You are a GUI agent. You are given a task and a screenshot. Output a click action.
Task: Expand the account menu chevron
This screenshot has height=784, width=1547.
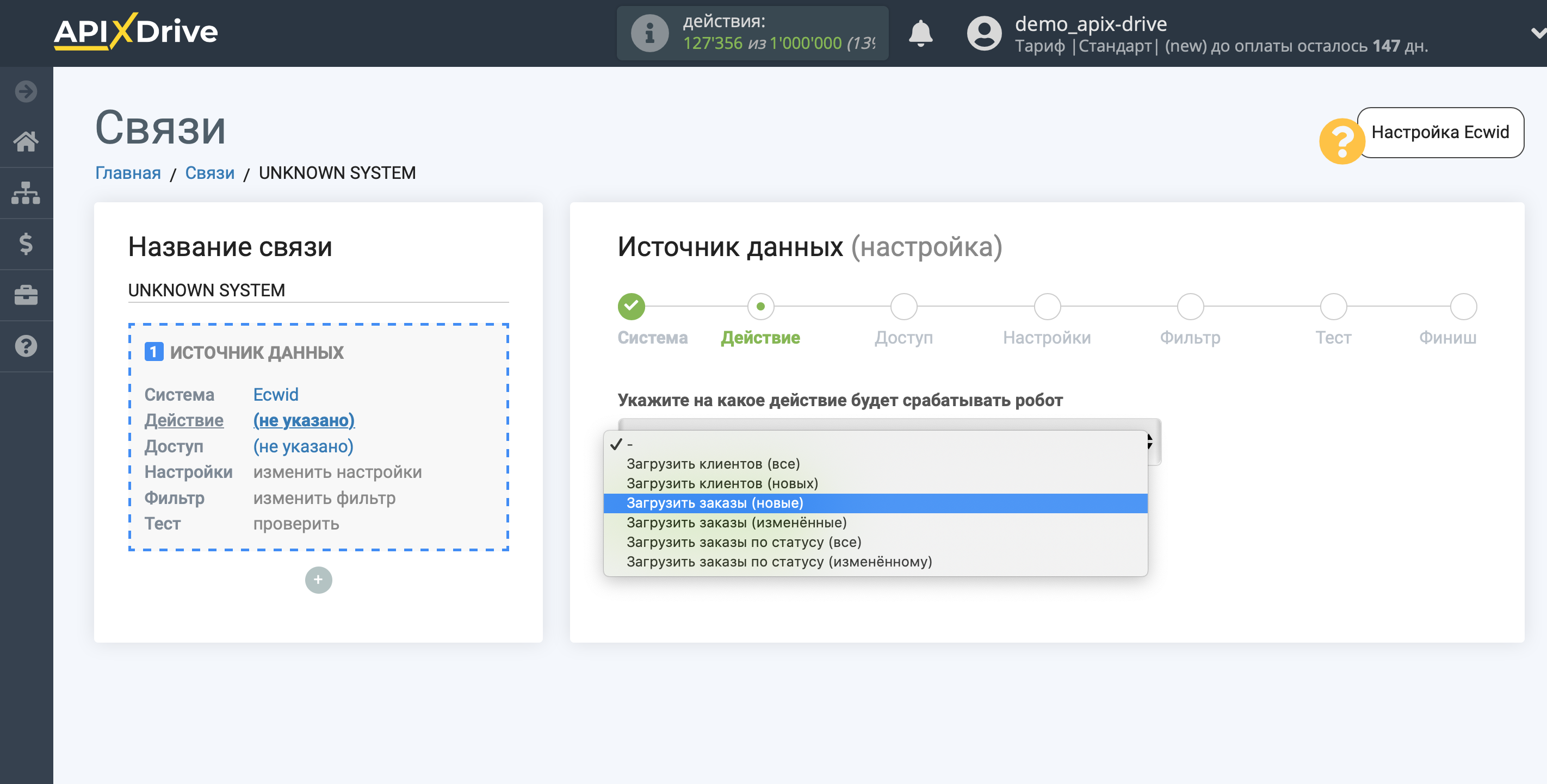[x=1538, y=33]
